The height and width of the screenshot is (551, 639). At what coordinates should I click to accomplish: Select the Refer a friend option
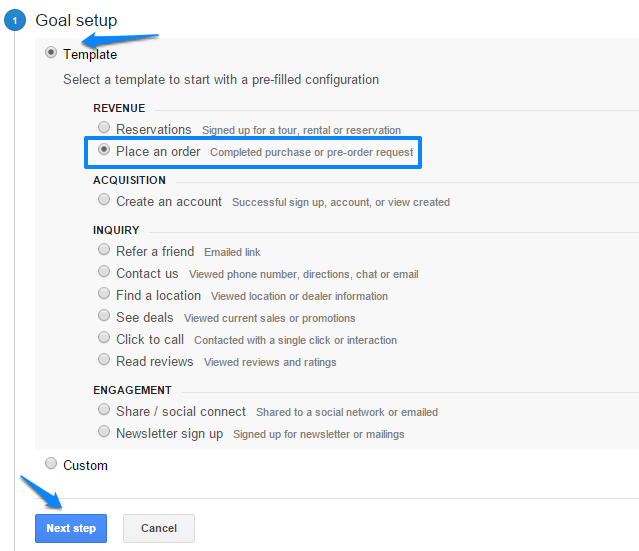click(104, 250)
